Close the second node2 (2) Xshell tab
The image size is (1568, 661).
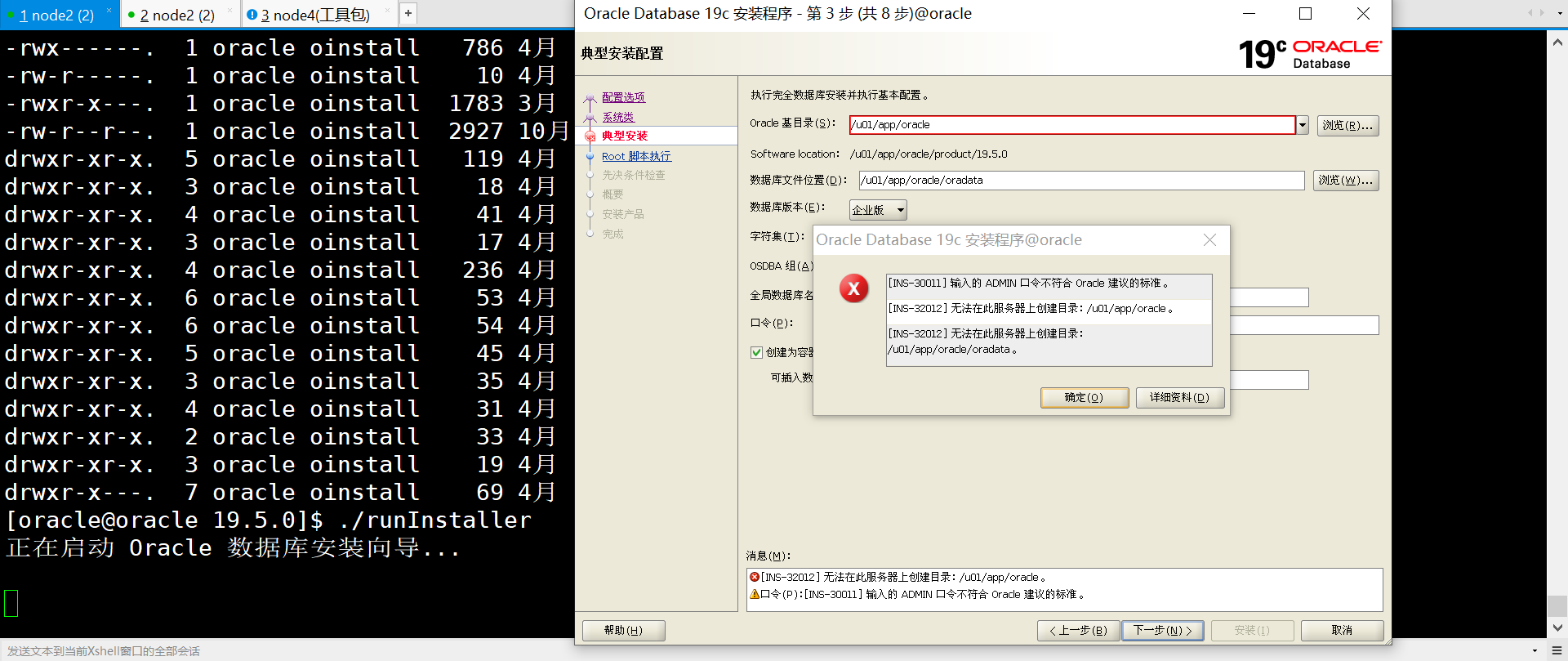point(229,11)
